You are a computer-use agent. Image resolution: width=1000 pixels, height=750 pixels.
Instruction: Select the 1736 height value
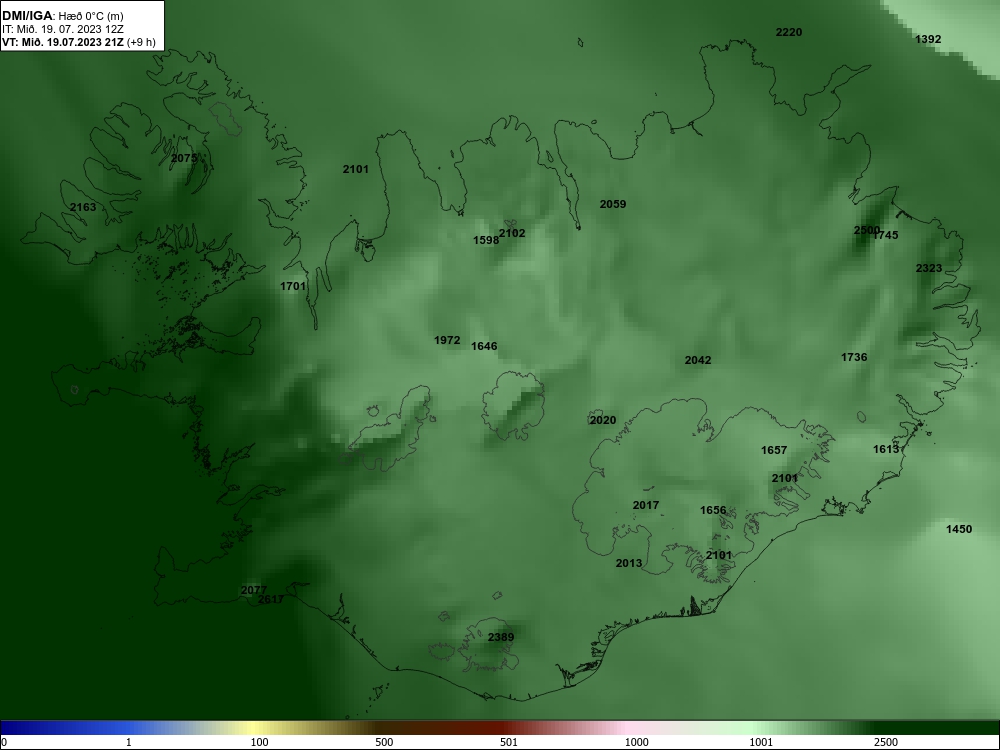[854, 357]
